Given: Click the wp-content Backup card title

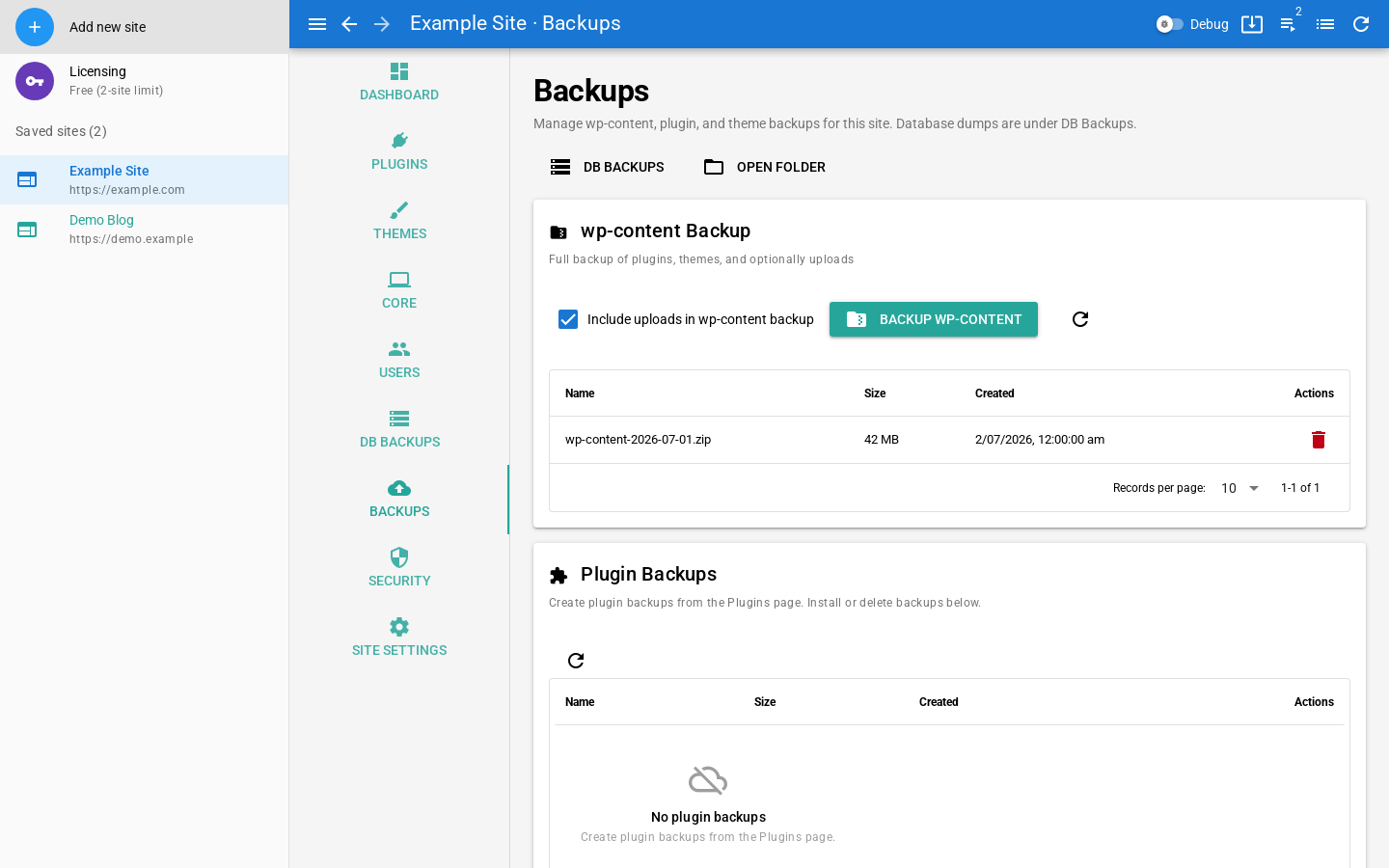Looking at the screenshot, I should [x=666, y=231].
